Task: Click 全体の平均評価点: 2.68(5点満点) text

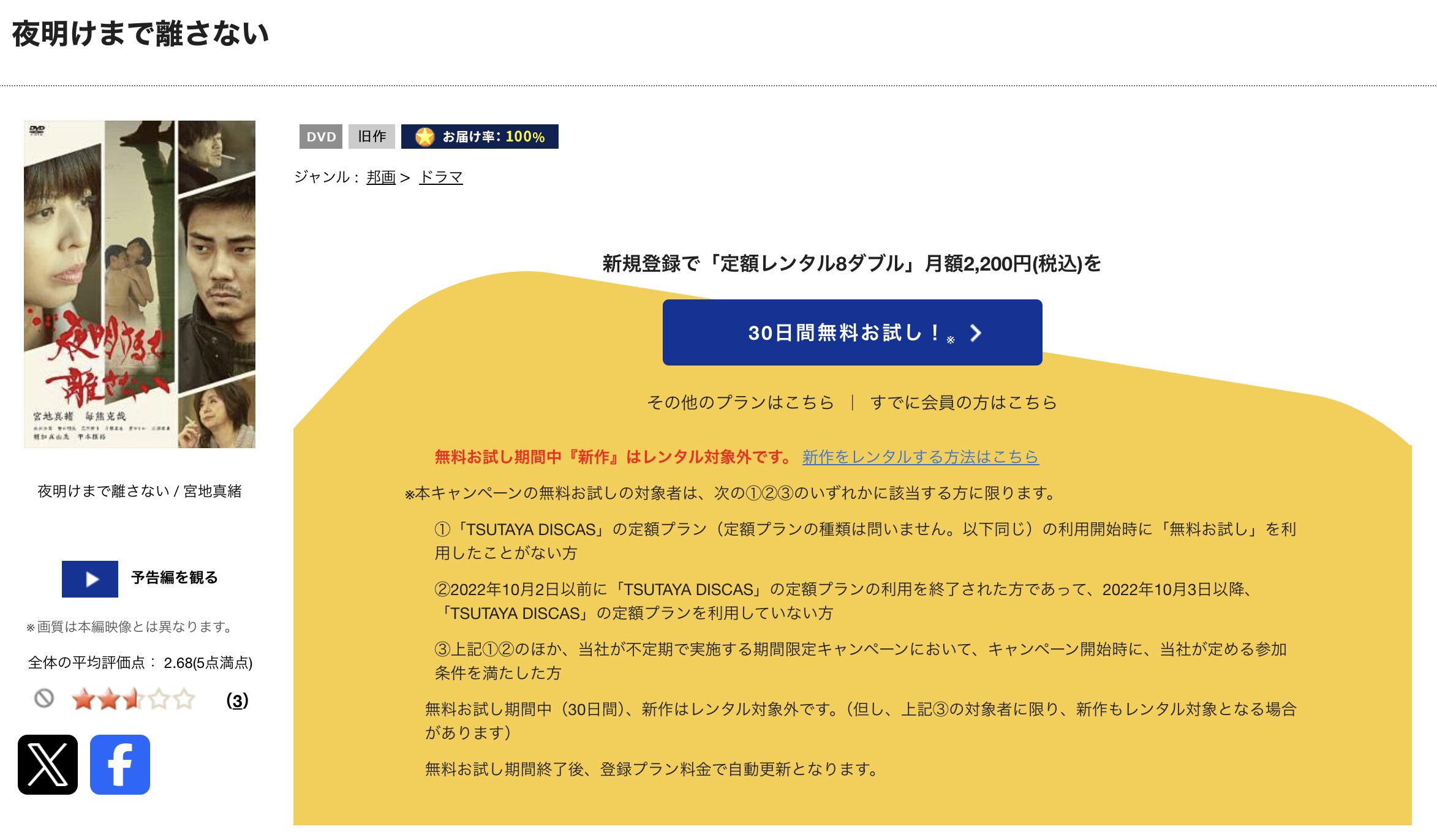Action: tap(140, 662)
